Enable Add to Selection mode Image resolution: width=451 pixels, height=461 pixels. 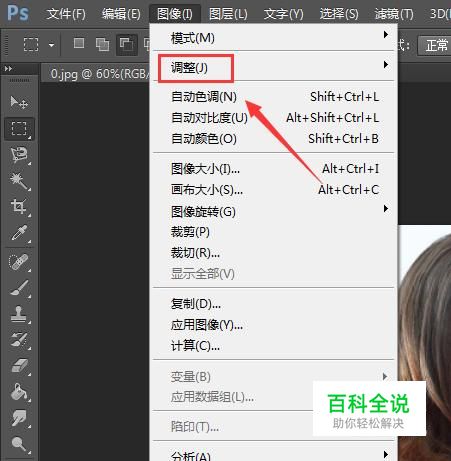[102, 44]
